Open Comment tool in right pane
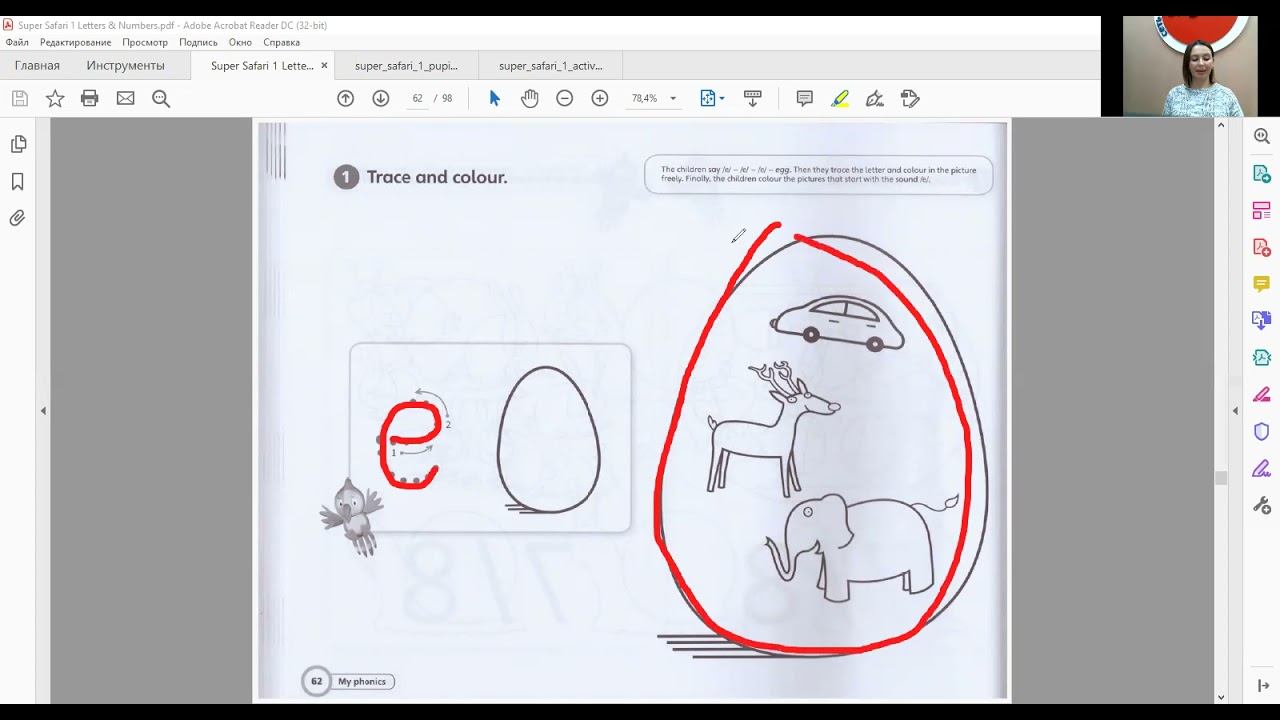 point(1262,284)
